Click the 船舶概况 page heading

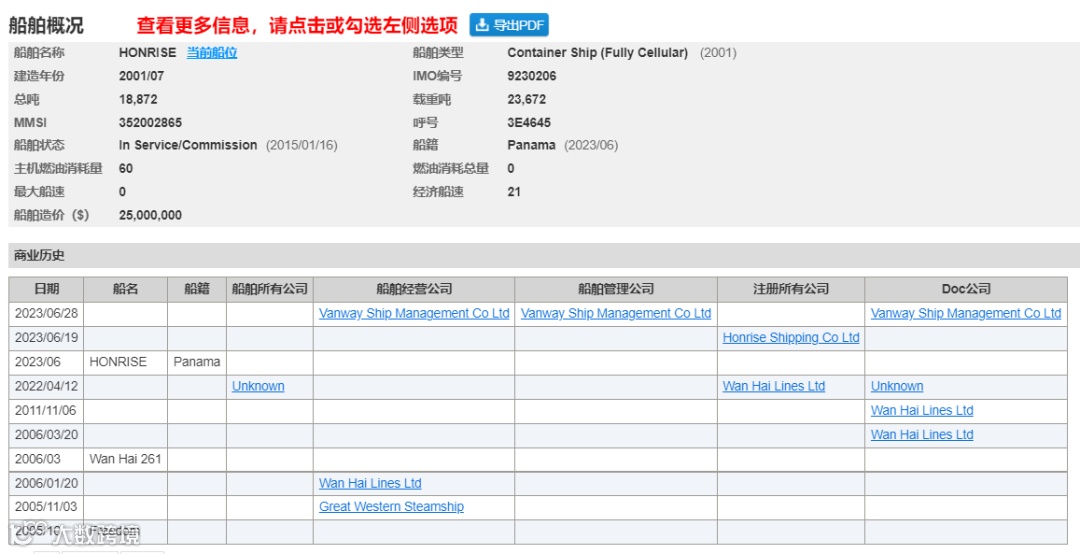(x=46, y=25)
